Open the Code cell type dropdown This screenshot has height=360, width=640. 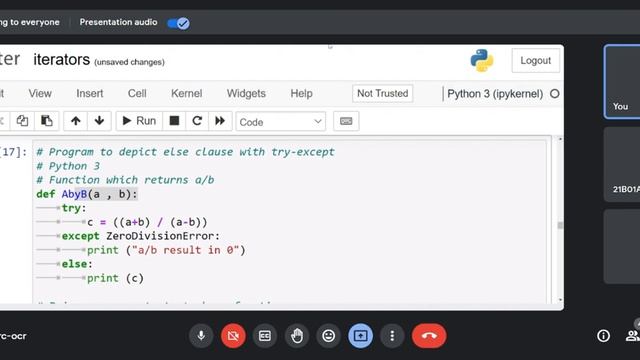point(281,122)
